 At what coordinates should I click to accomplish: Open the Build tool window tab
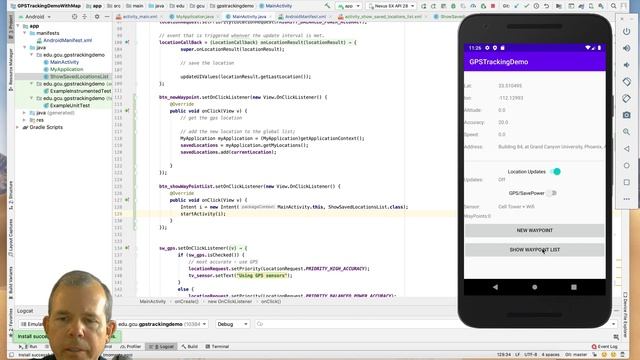[x=189, y=347]
